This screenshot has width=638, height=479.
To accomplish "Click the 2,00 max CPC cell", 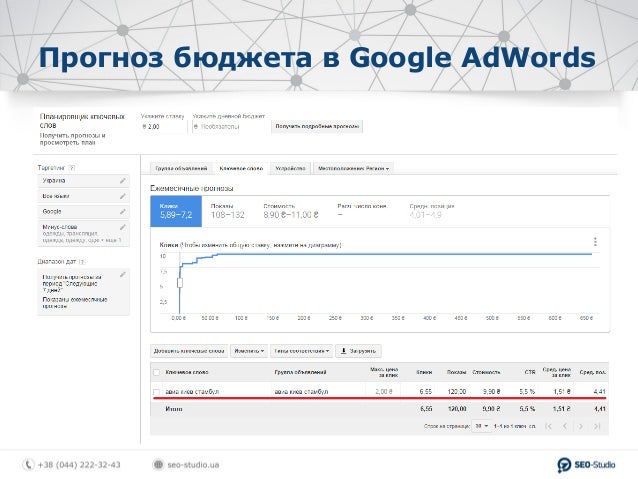I will pos(383,392).
